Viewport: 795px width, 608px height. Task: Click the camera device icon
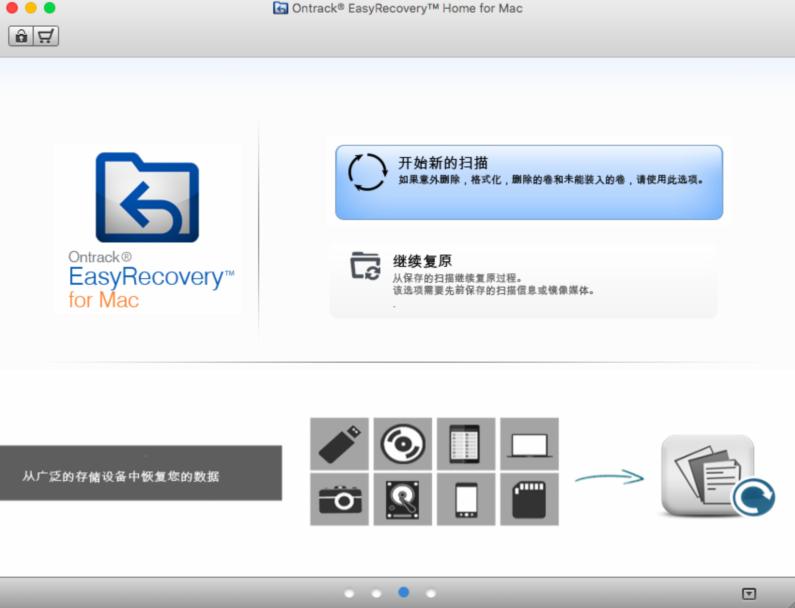339,499
